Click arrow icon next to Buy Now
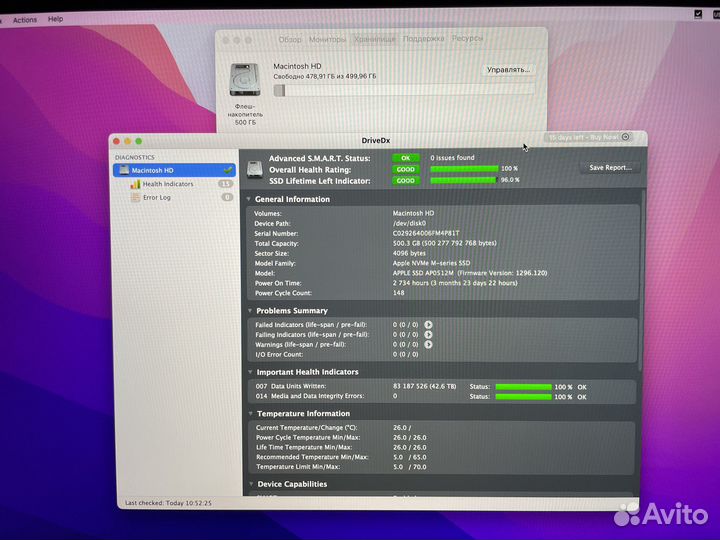This screenshot has height=540, width=720. [625, 137]
